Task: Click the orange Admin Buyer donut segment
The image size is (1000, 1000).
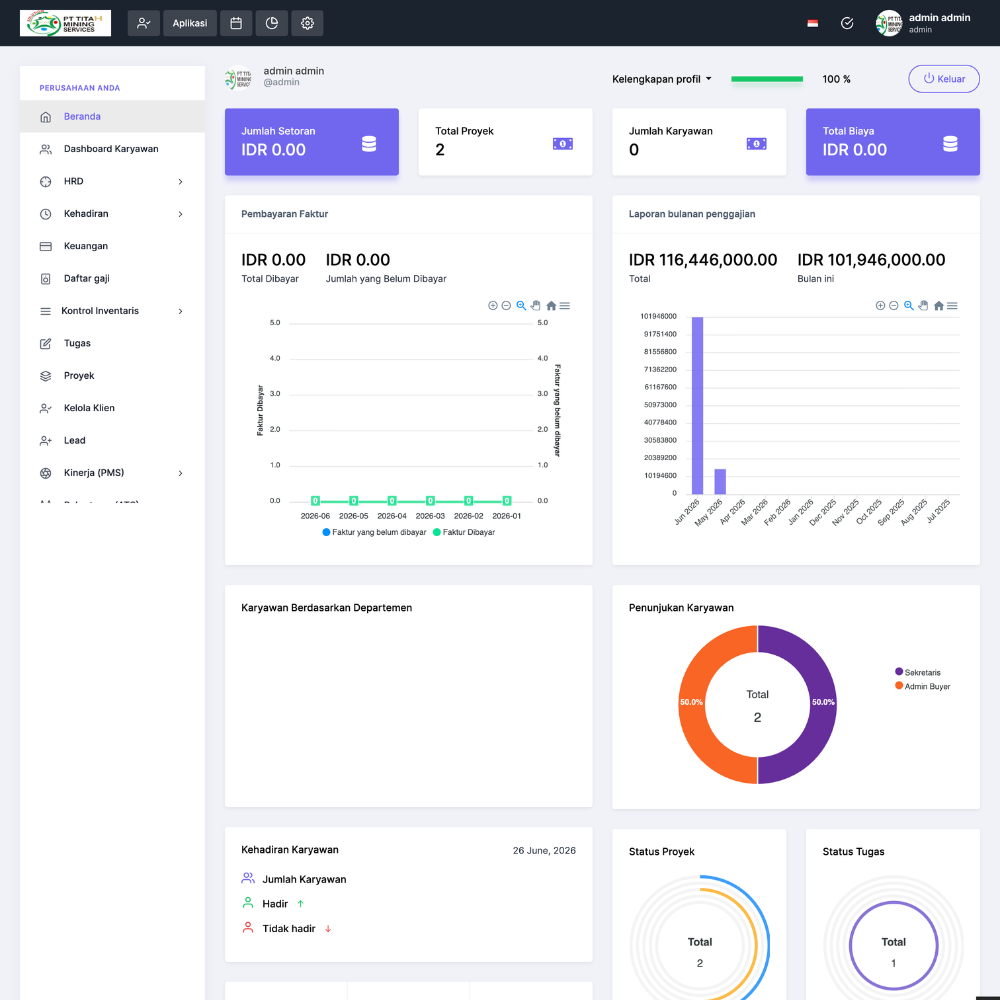Action: pyautogui.click(x=693, y=705)
